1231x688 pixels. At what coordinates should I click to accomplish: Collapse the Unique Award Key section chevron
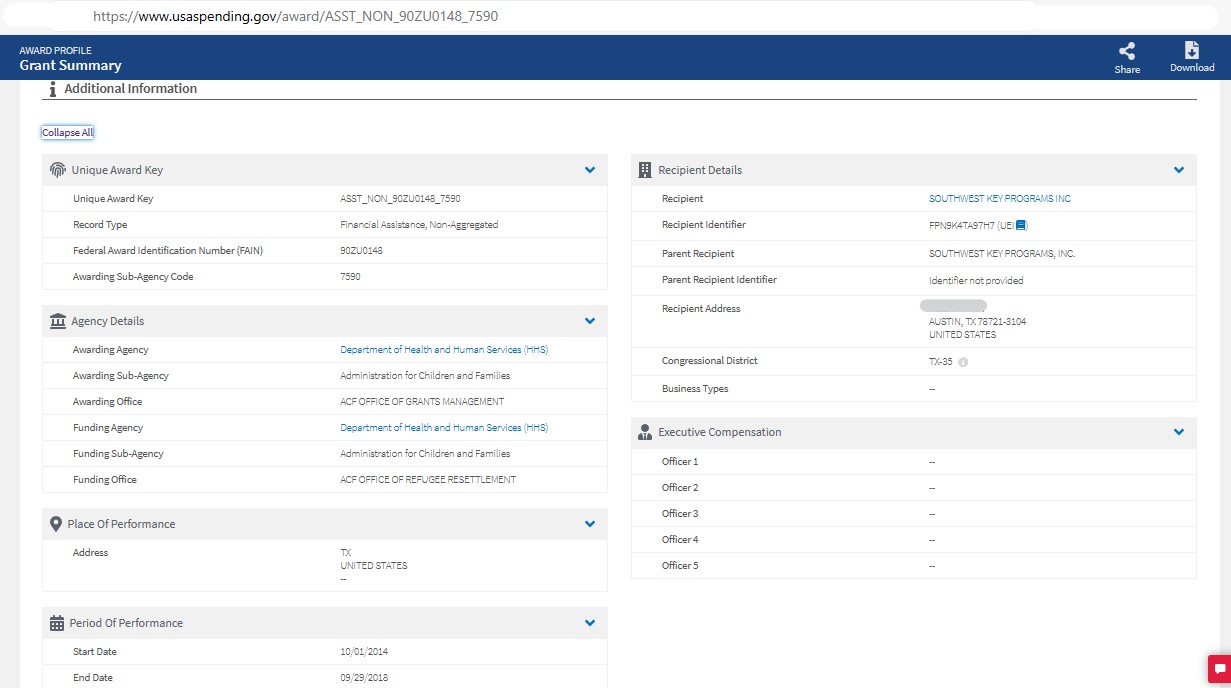click(x=590, y=170)
